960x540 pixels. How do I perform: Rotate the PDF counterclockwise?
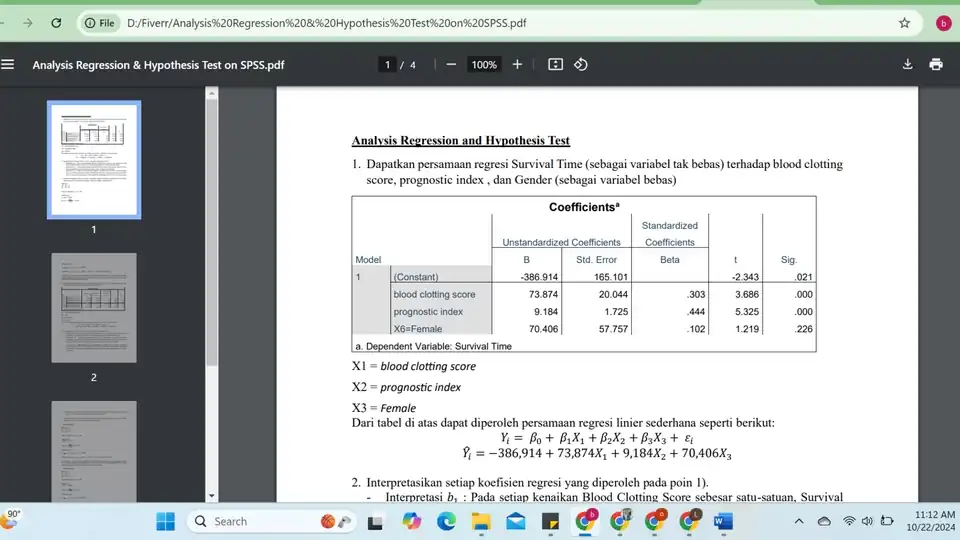coord(581,64)
